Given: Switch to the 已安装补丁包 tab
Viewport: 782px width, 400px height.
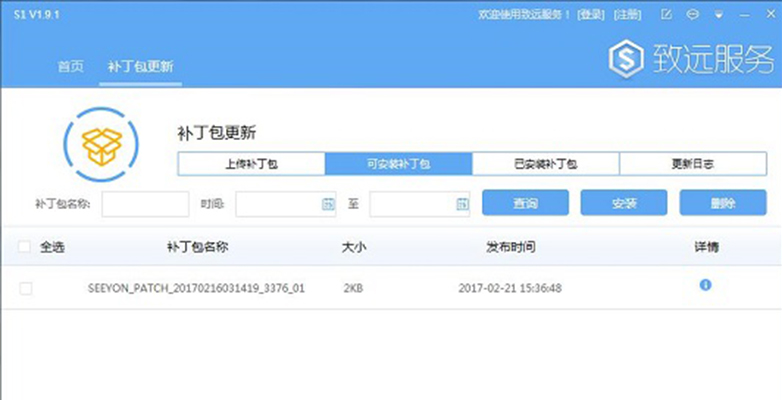Looking at the screenshot, I should (546, 164).
